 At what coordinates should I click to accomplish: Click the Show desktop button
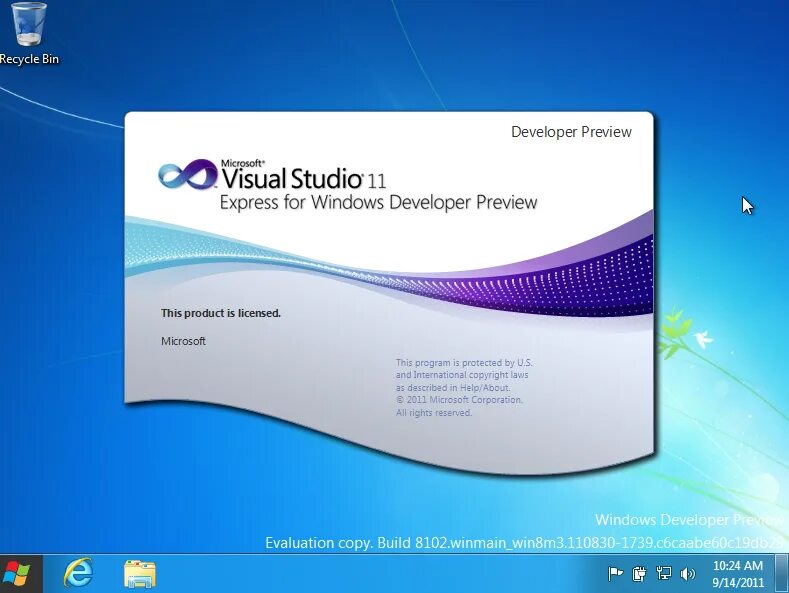pos(781,574)
